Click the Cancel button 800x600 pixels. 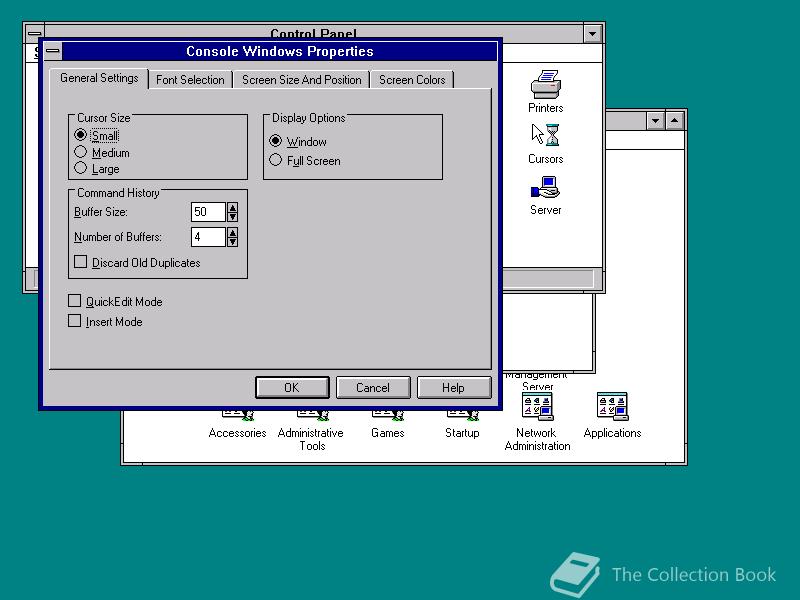[373, 388]
